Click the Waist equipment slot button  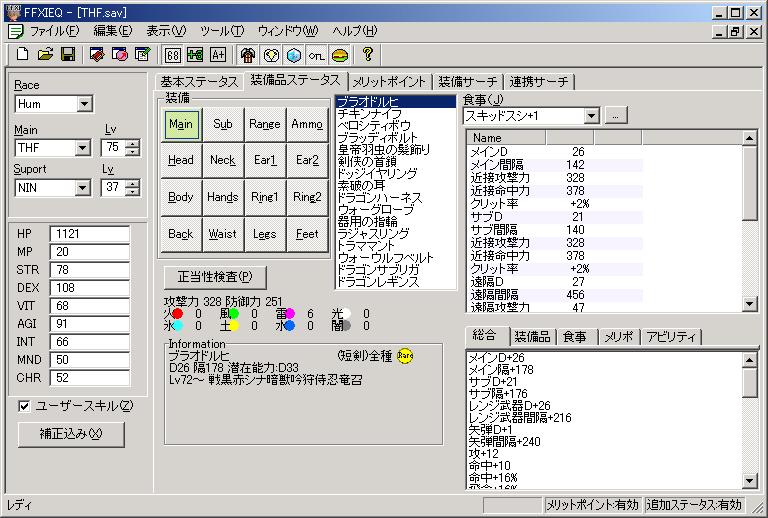[223, 235]
